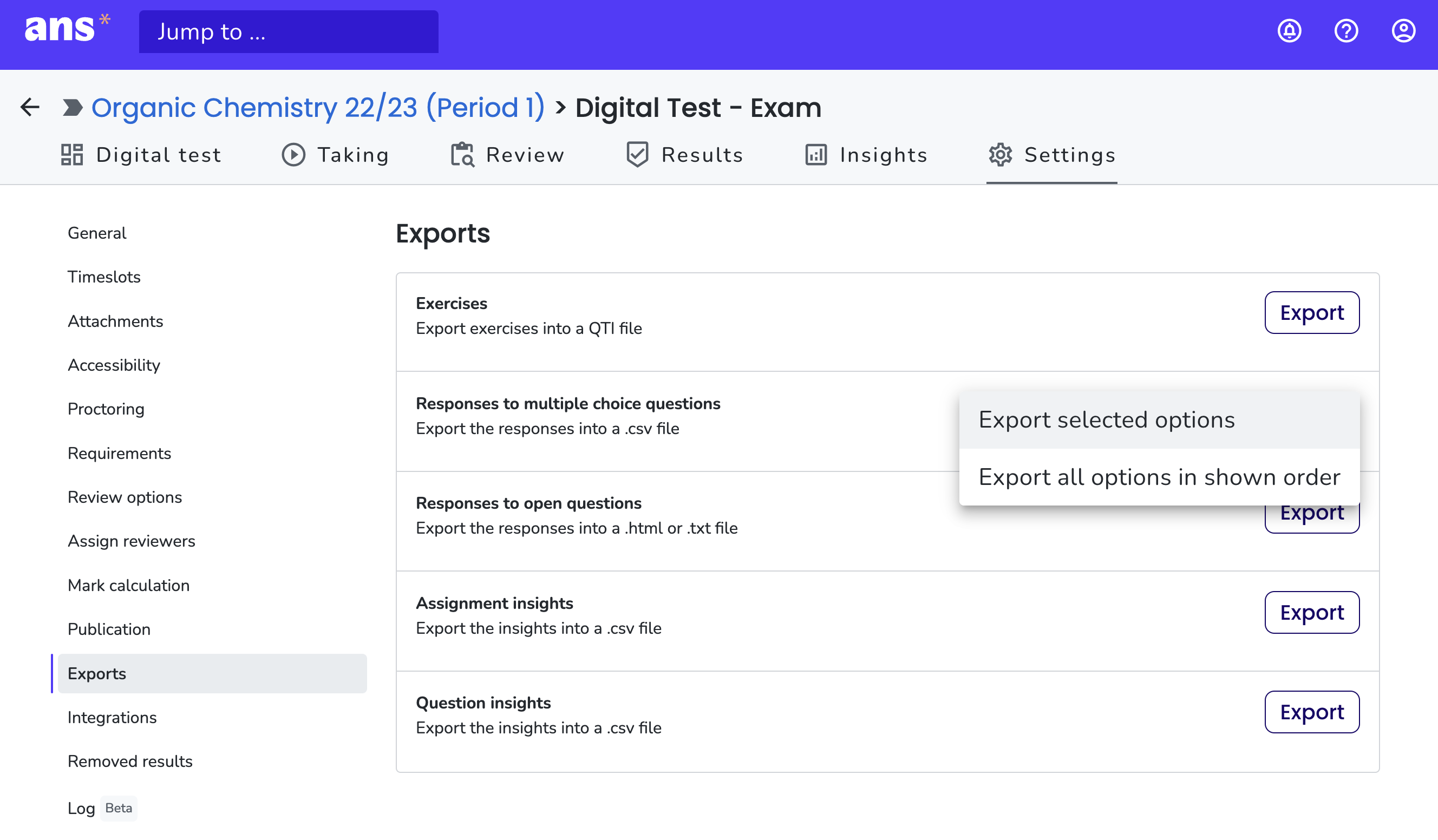The width and height of the screenshot is (1438, 840).
Task: Open Mark calculation settings section
Action: click(x=128, y=586)
